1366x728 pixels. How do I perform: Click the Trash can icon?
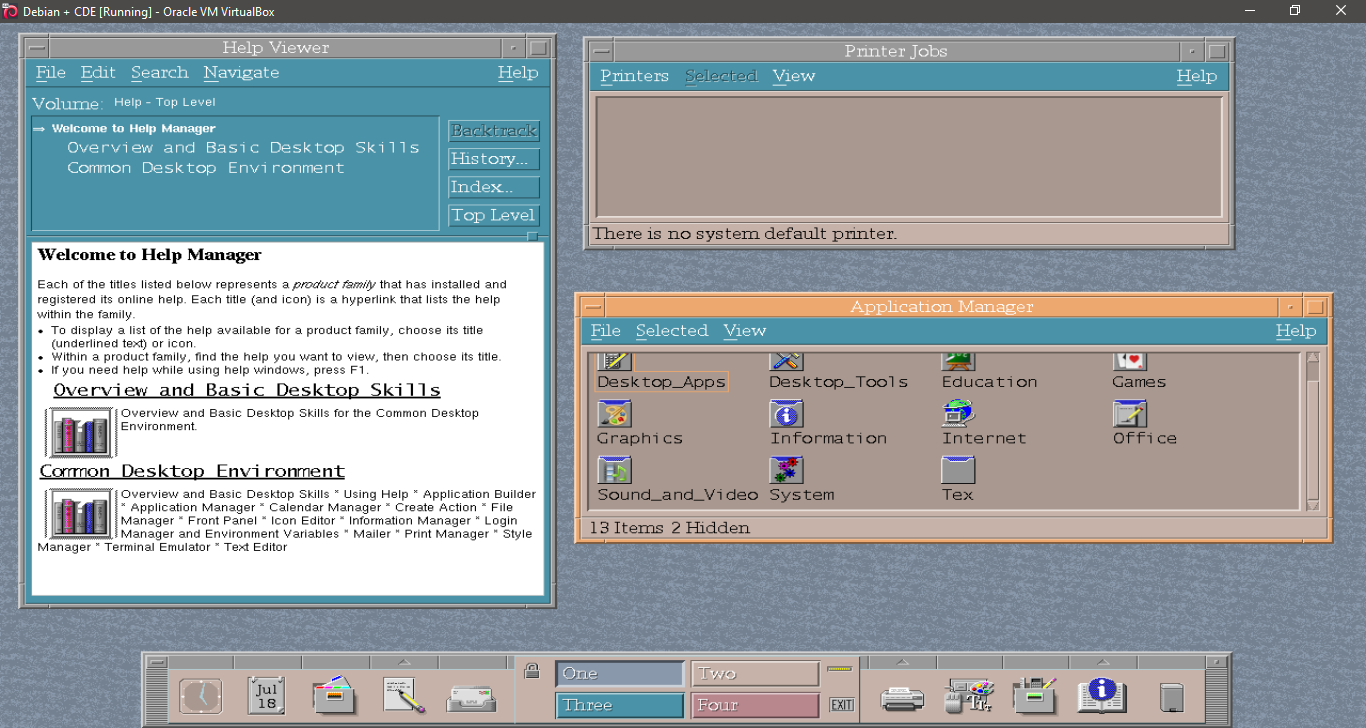coord(1171,697)
